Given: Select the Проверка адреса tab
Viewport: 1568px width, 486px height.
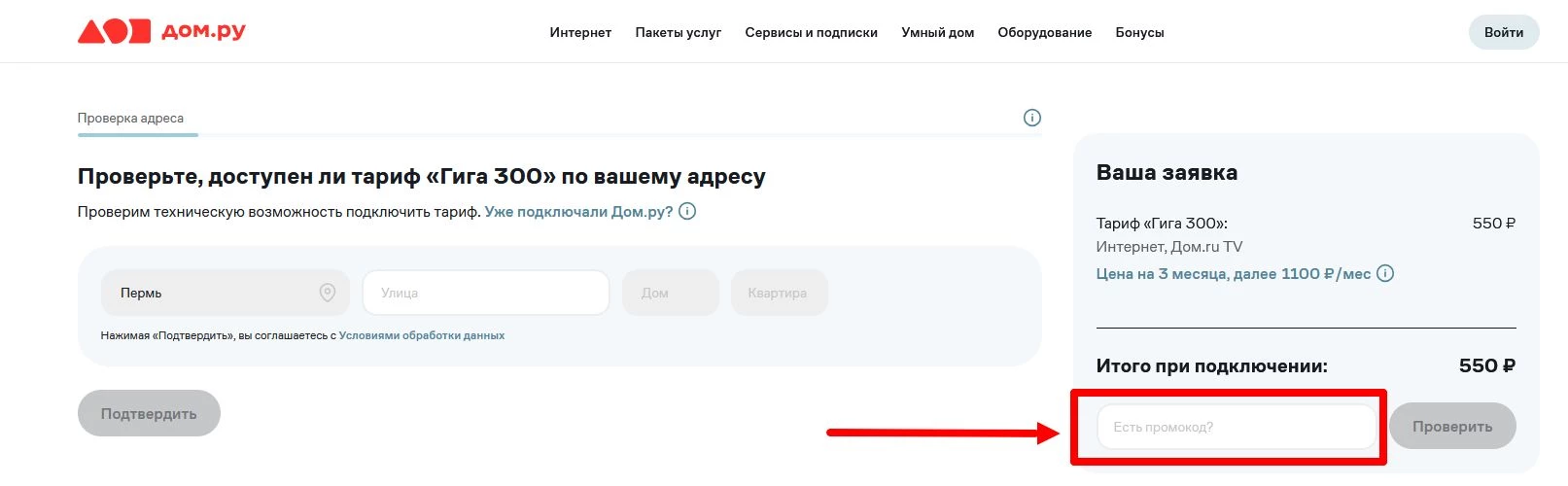Looking at the screenshot, I should pos(130,118).
